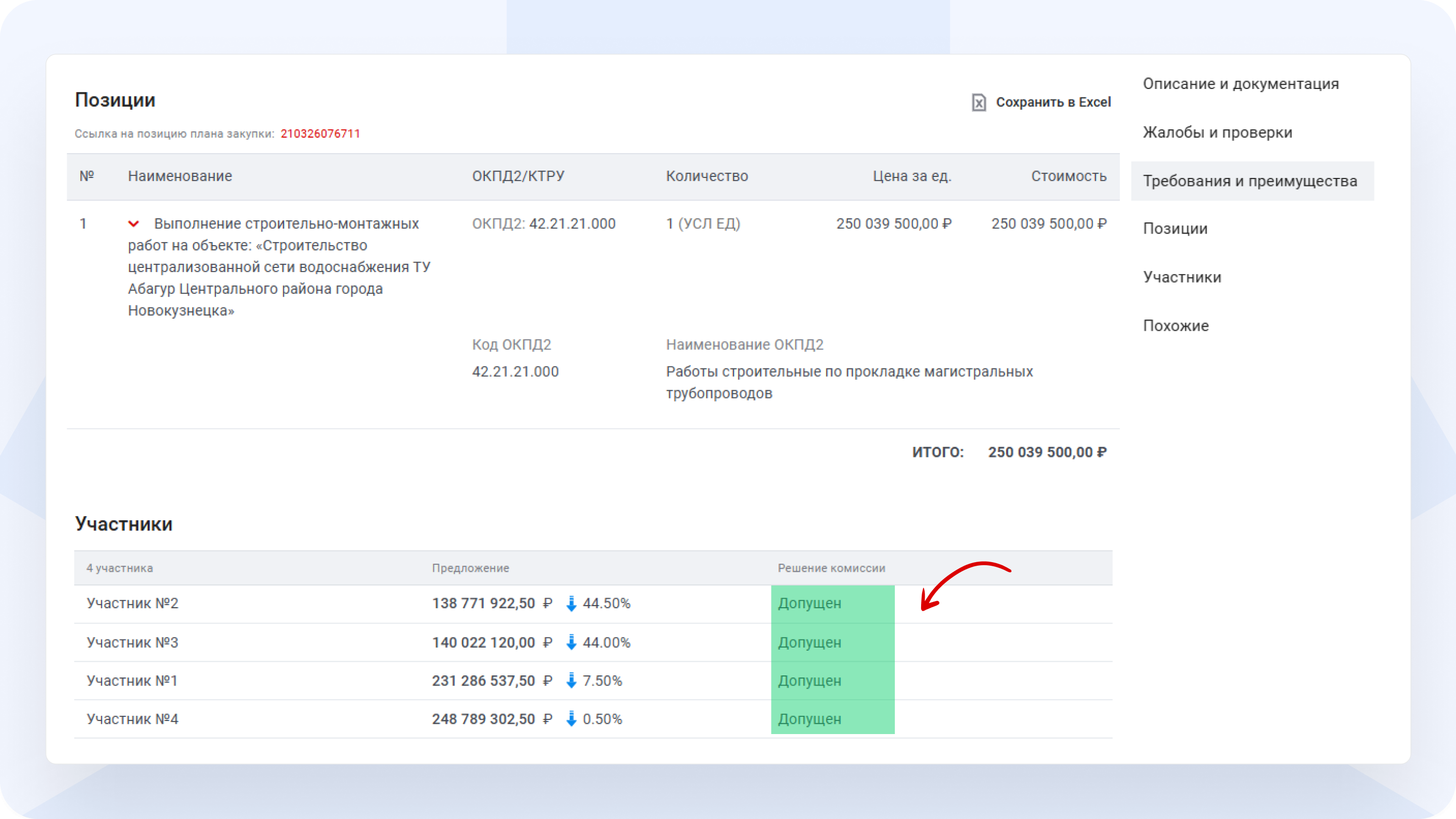Click Участник №1 offer 231 286 537,50
1456x819 pixels.
483,680
